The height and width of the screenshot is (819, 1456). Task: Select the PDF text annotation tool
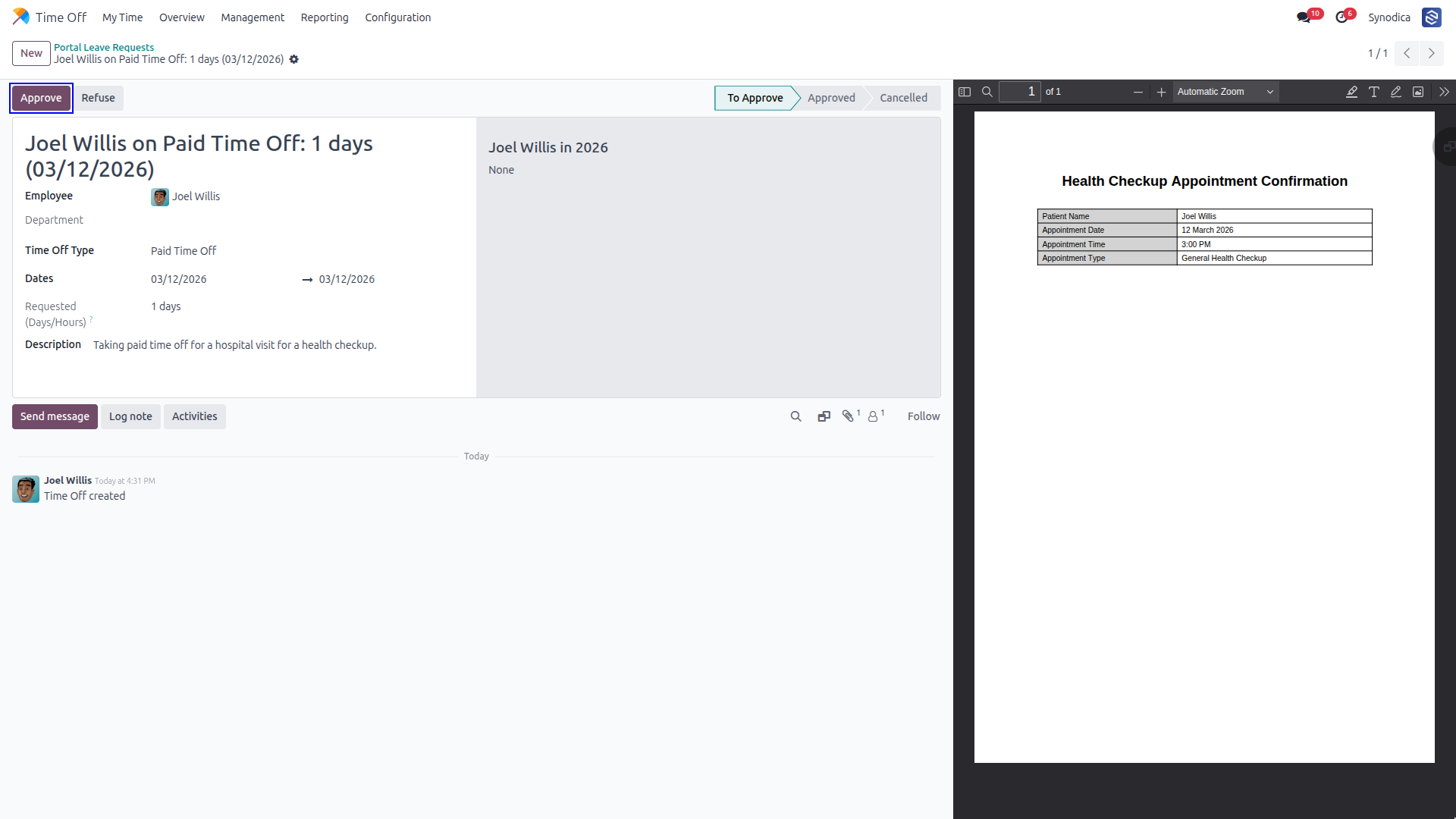[1373, 92]
